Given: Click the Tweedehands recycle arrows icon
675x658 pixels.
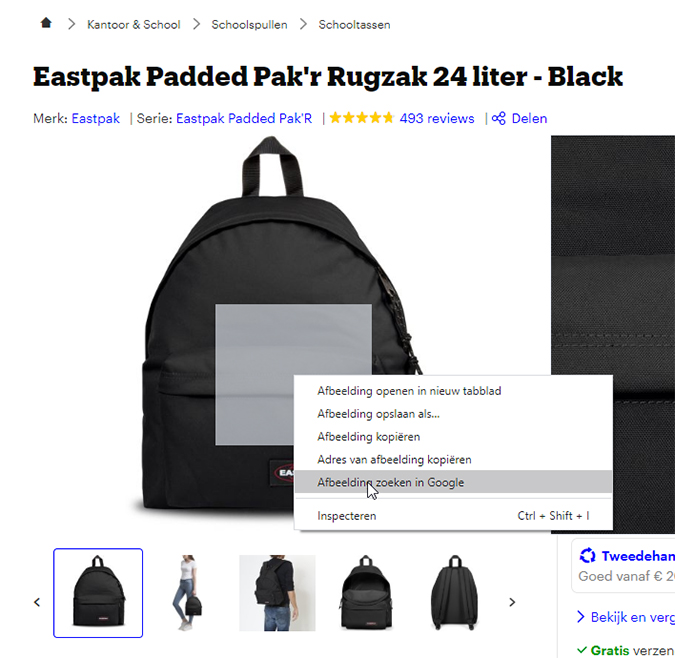Looking at the screenshot, I should [x=587, y=556].
